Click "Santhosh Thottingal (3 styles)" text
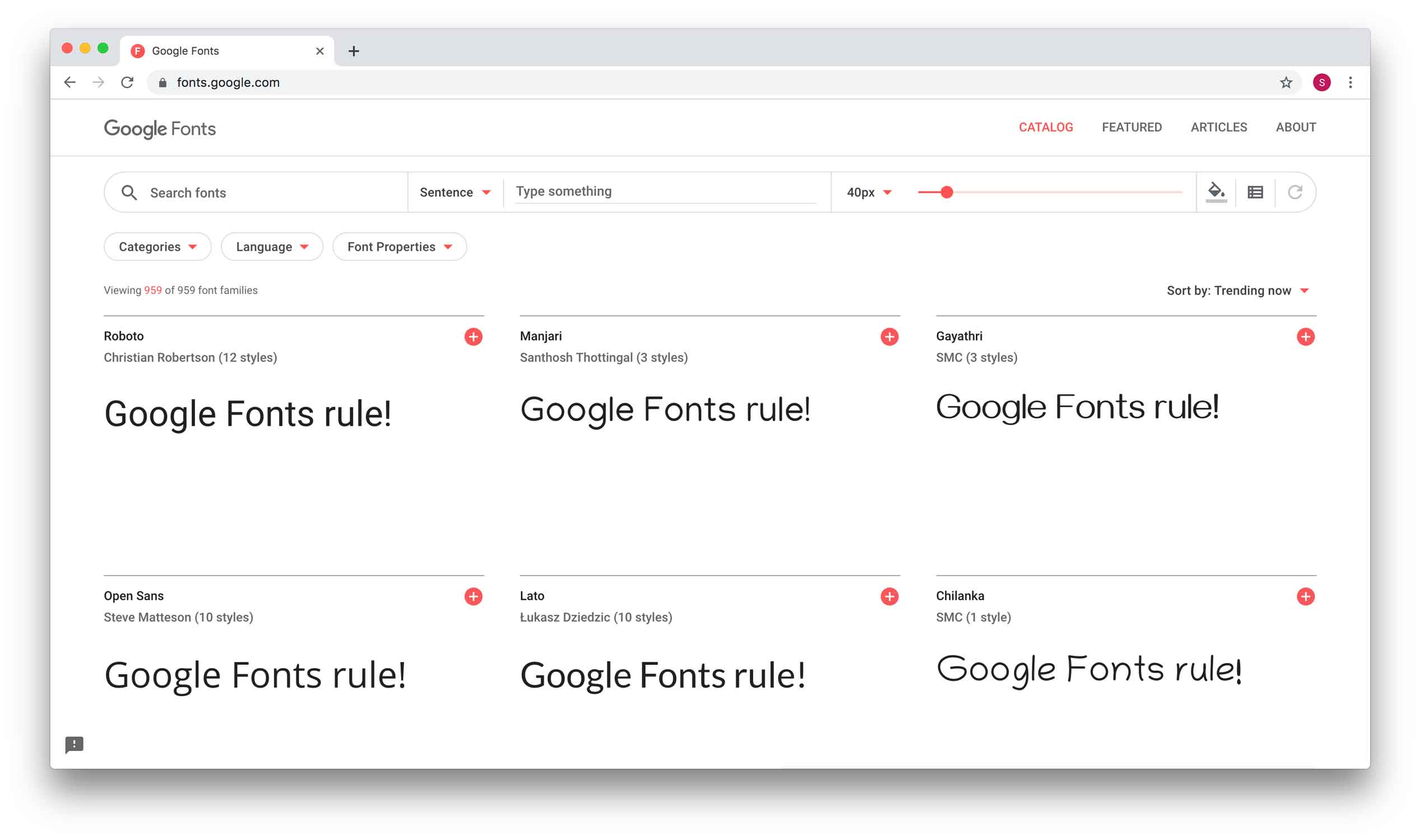 point(603,358)
